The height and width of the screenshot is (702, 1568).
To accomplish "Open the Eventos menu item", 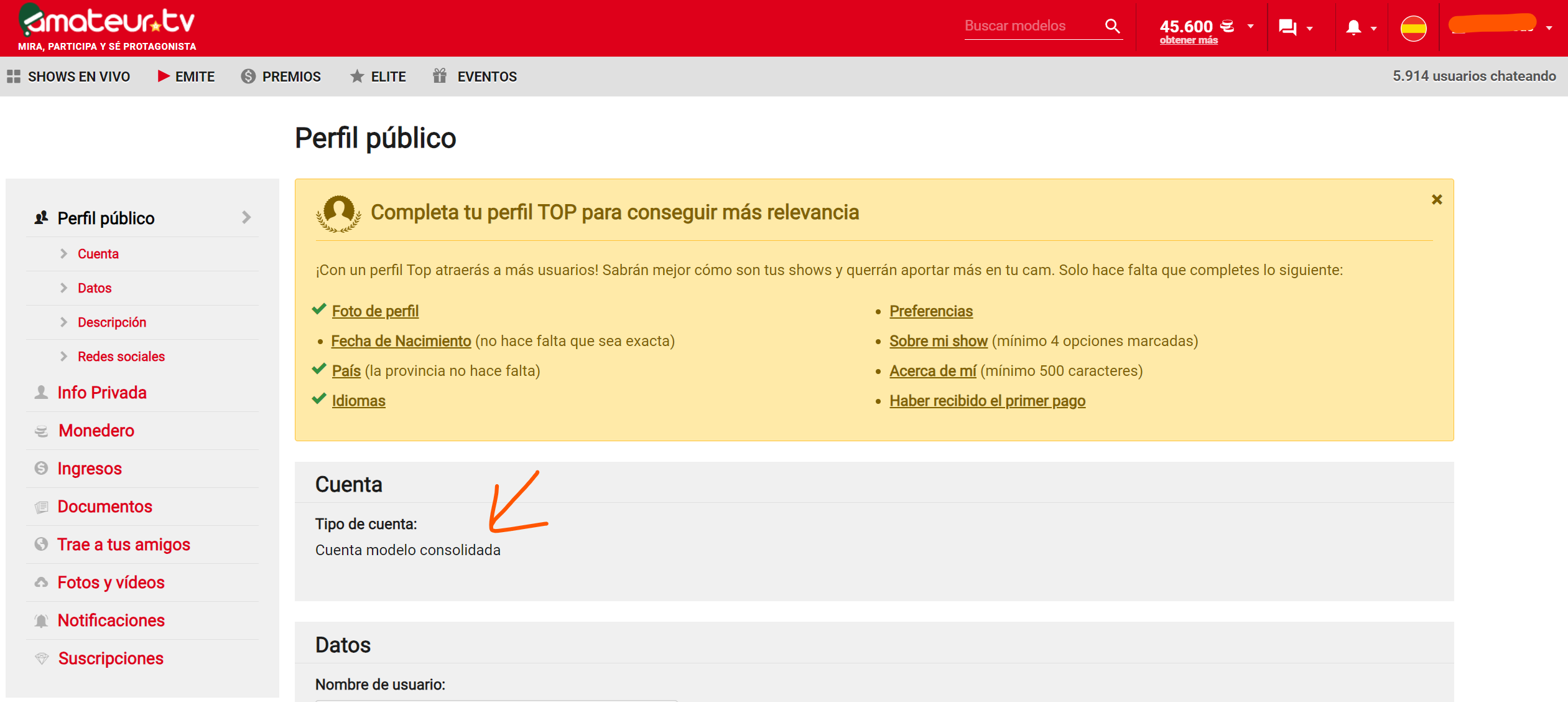I will pos(487,77).
